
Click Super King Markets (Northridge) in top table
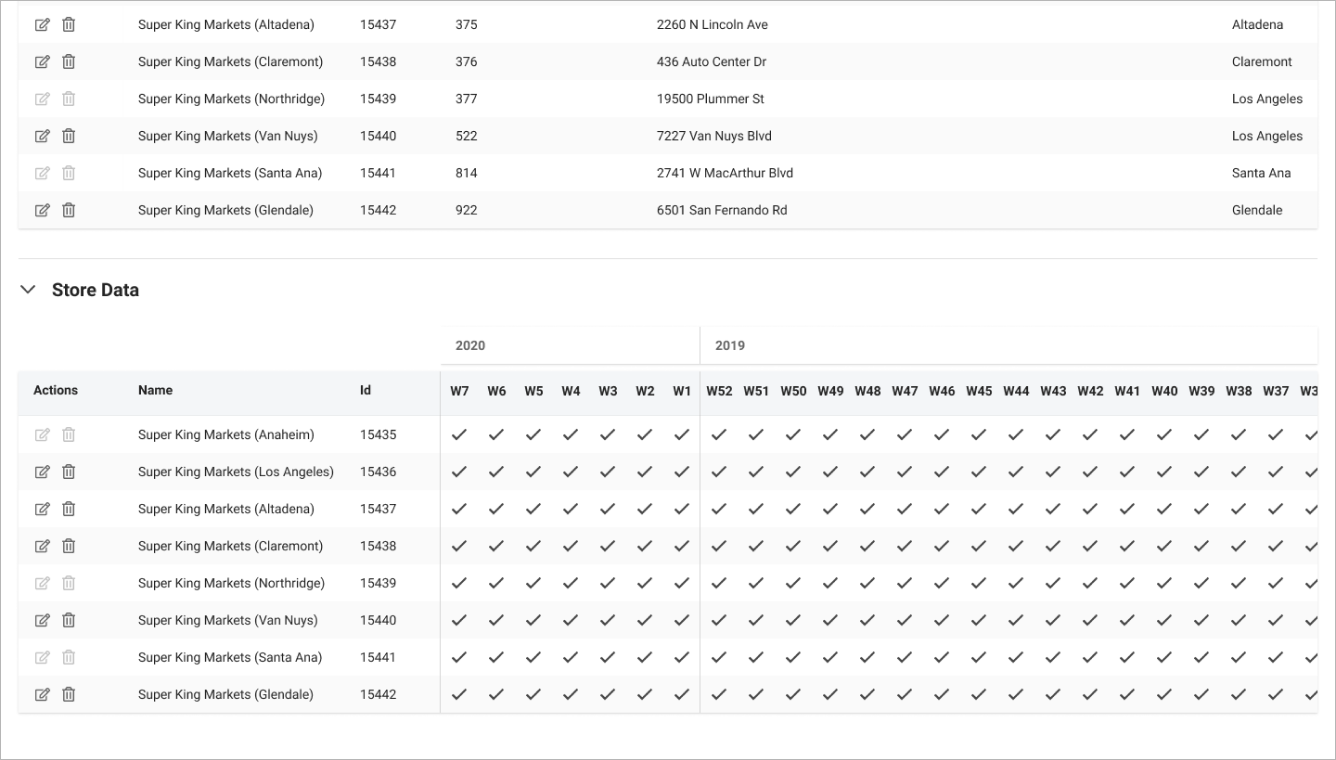click(231, 99)
